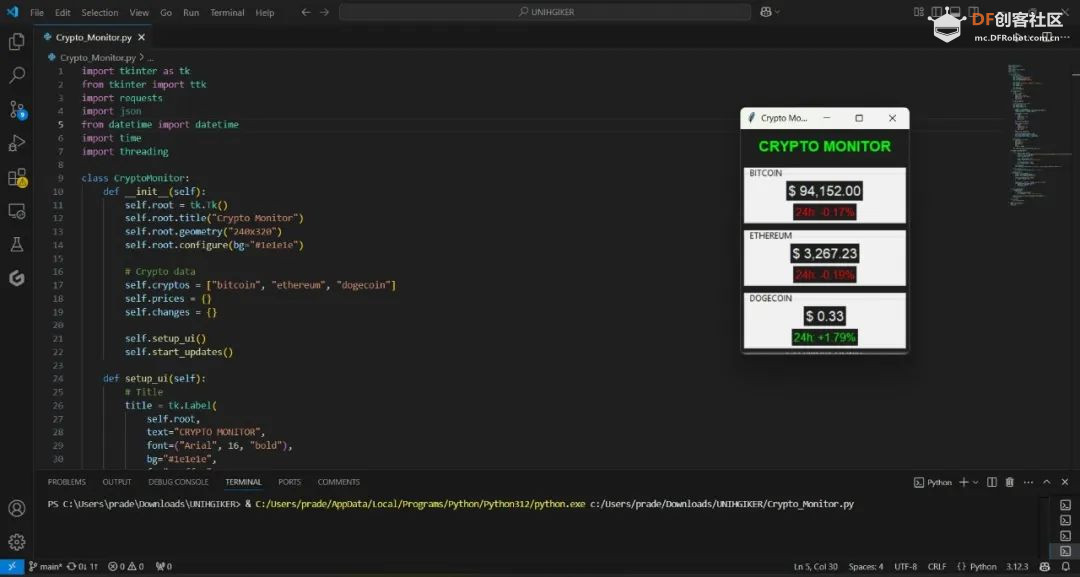The image size is (1080, 577).
Task: Click the code minimap overview
Action: click(1040, 135)
